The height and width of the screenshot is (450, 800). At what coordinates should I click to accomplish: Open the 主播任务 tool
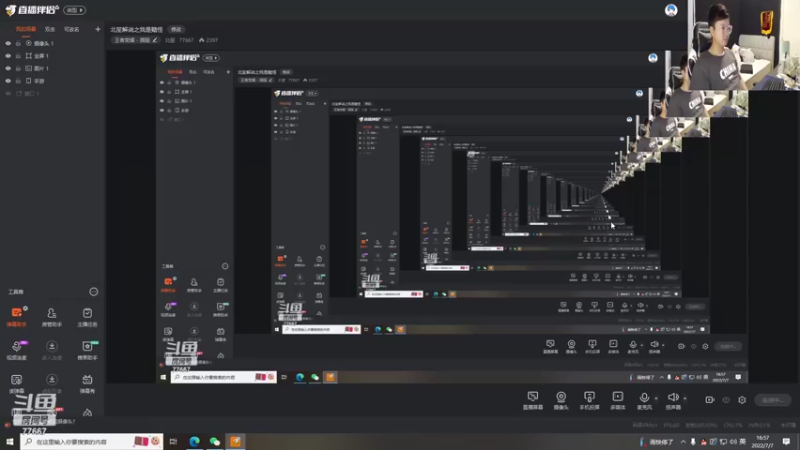pos(87,316)
